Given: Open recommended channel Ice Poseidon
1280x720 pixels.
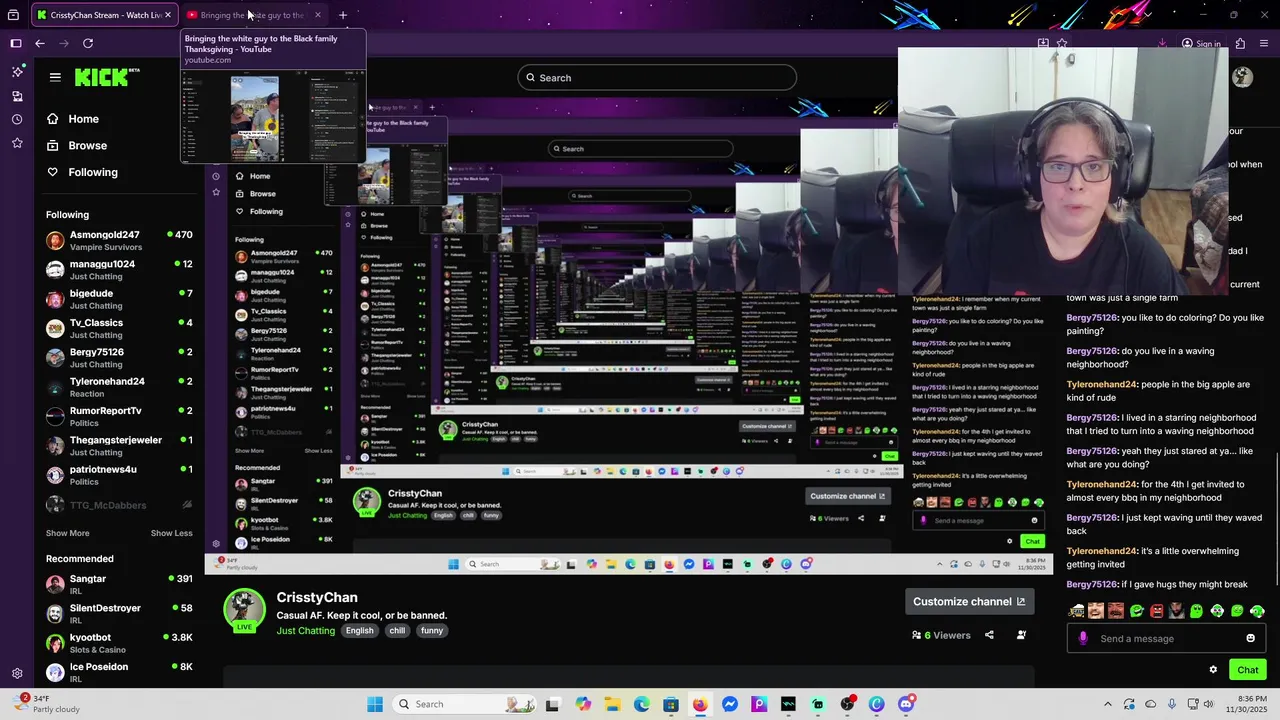Looking at the screenshot, I should [119, 672].
